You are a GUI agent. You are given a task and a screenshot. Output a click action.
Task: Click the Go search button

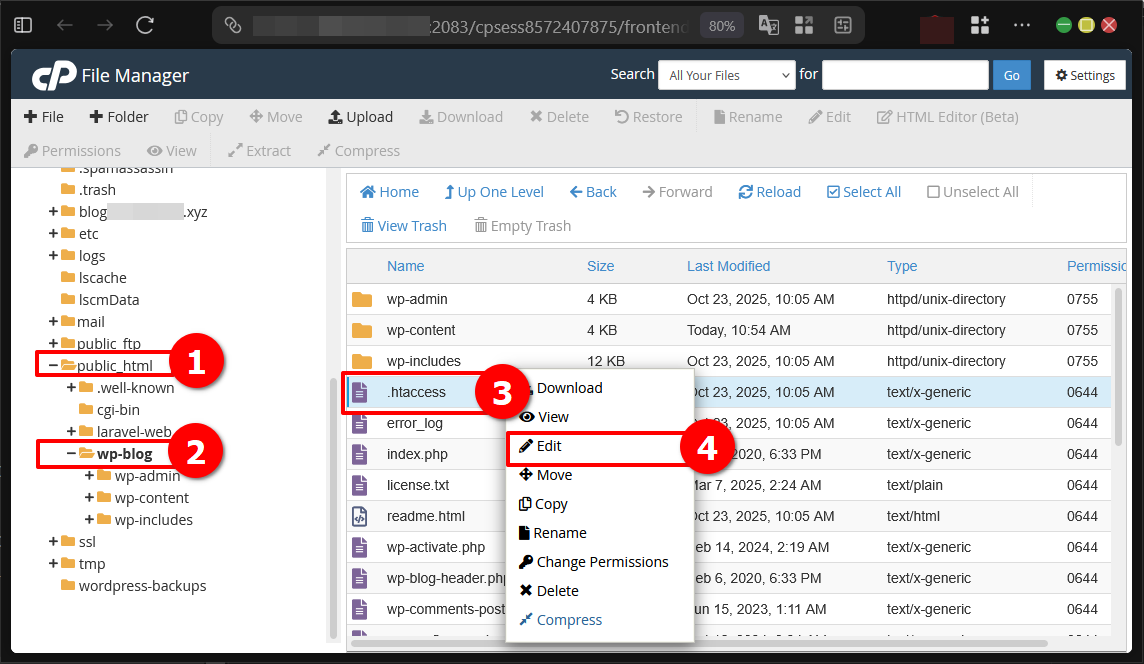point(1011,74)
